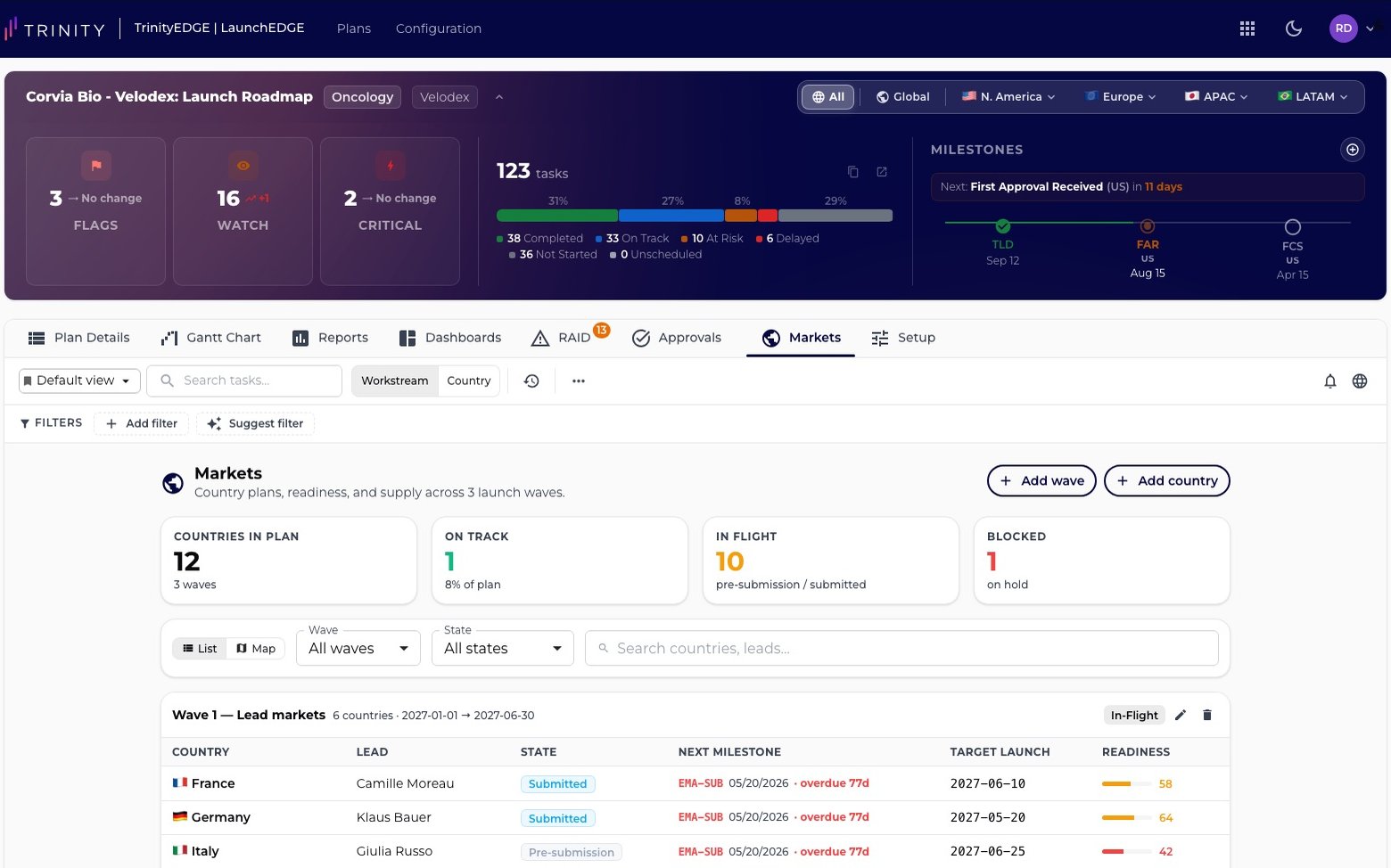The height and width of the screenshot is (868, 1391).
Task: Add a milestone with plus icon
Action: tap(1353, 150)
